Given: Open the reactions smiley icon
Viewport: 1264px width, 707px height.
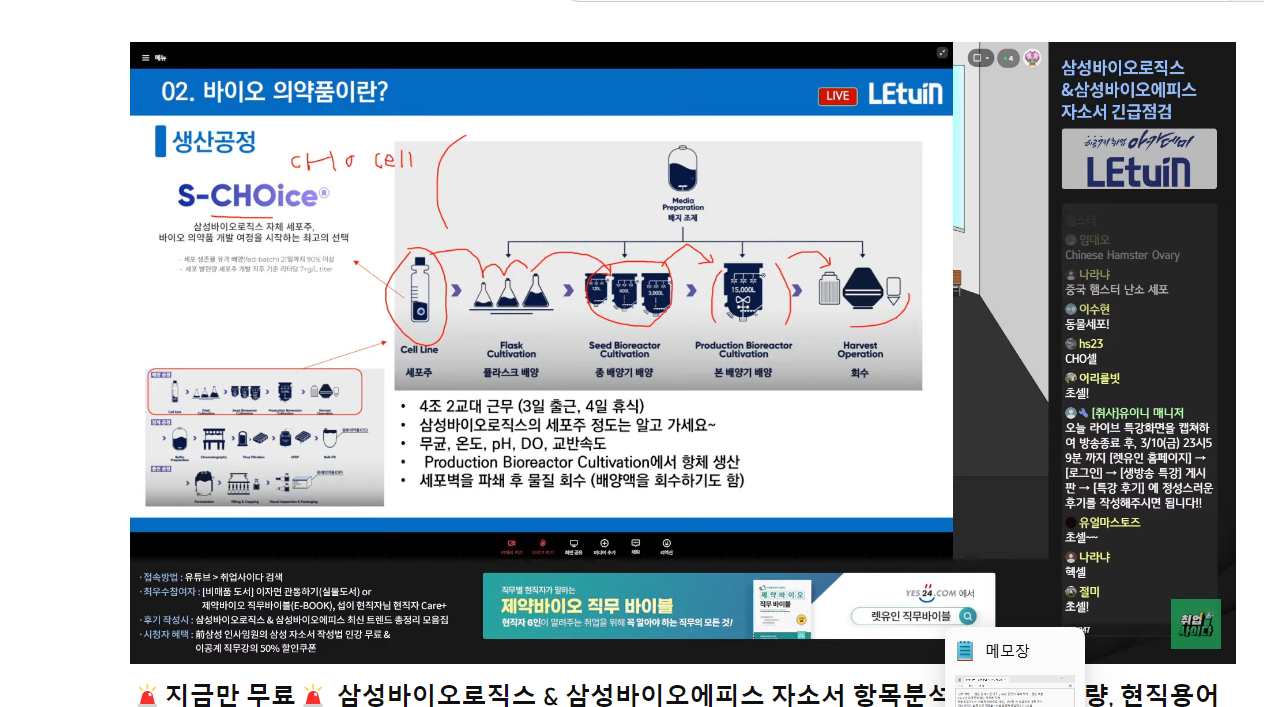Looking at the screenshot, I should point(667,545).
